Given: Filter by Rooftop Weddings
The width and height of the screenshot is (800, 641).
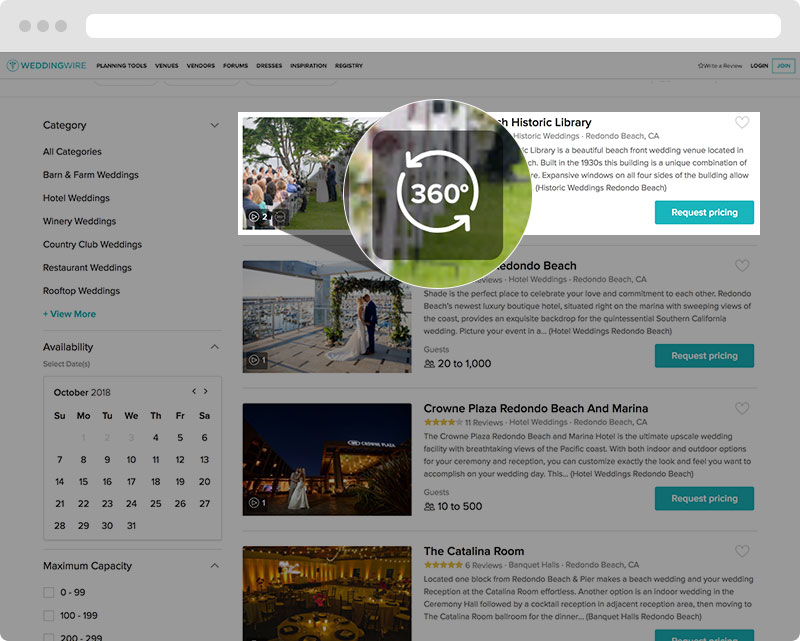Looking at the screenshot, I should [x=81, y=291].
